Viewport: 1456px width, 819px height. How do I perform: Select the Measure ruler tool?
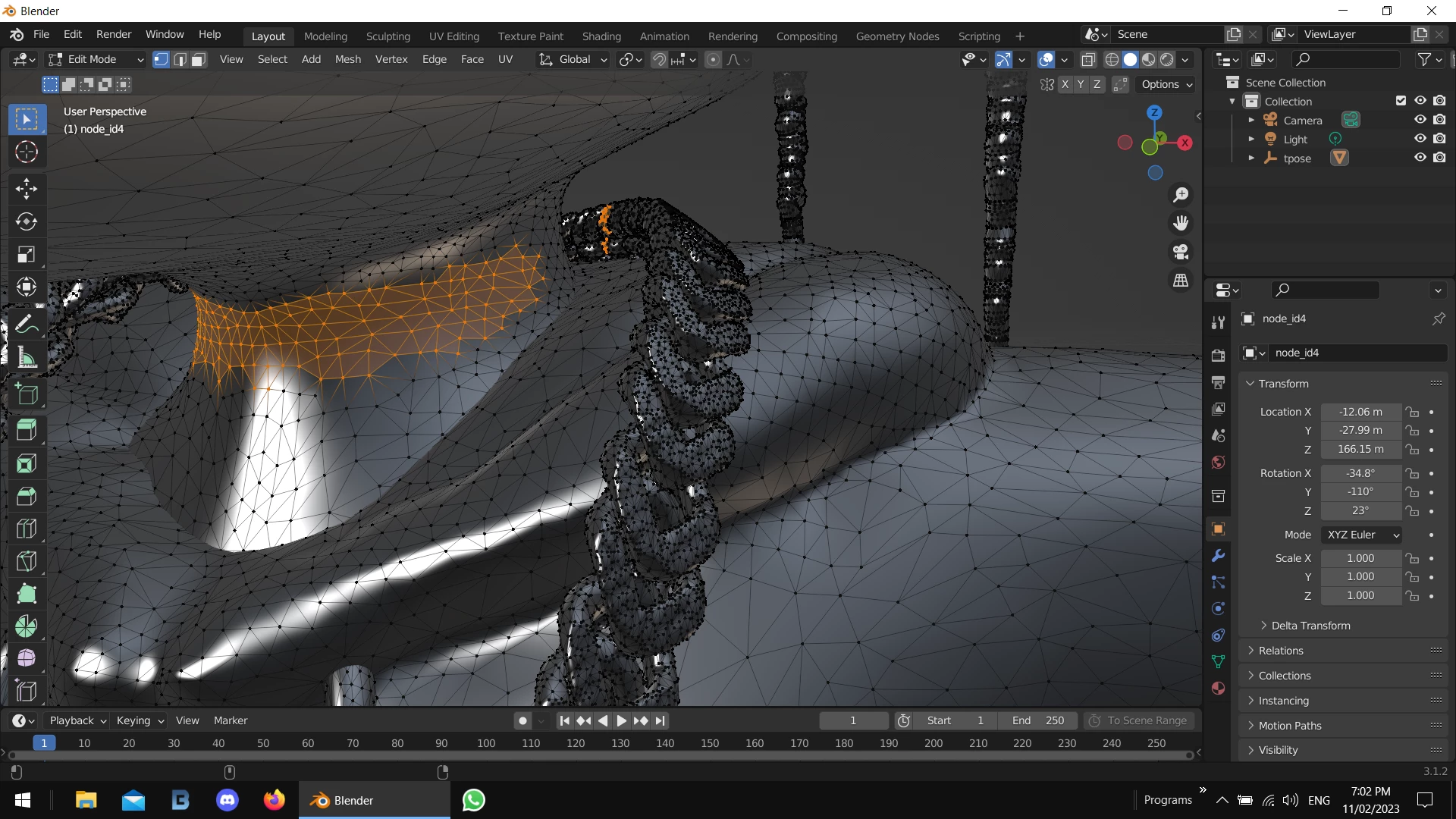[27, 357]
